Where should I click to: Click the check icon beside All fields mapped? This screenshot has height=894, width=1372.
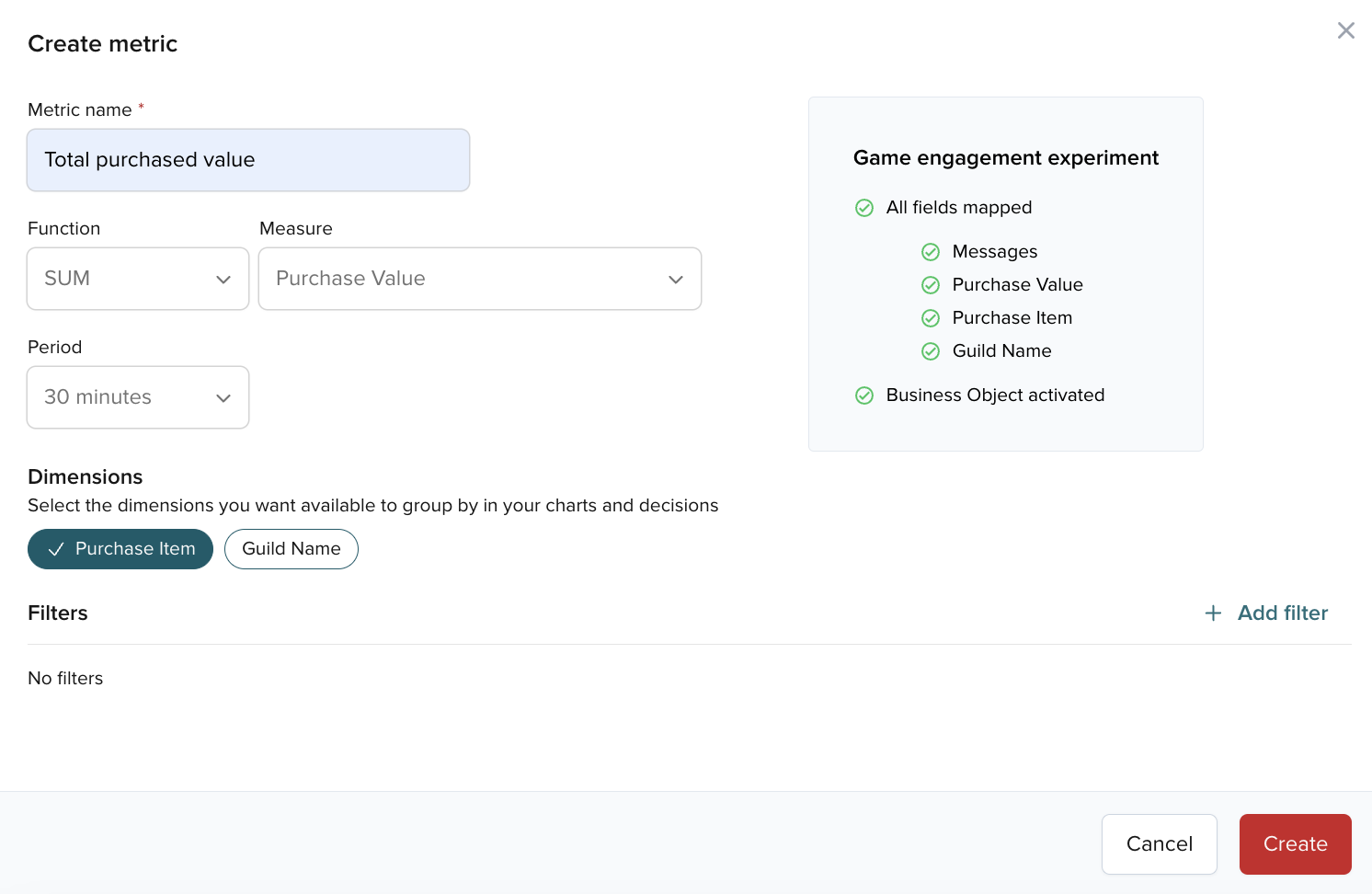pos(864,208)
